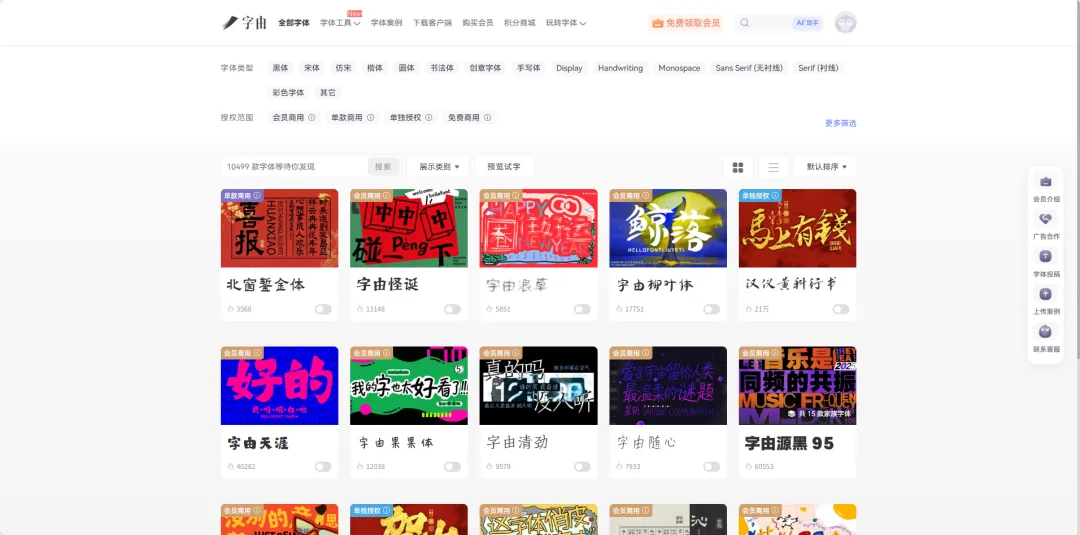Image resolution: width=1080 pixels, height=535 pixels.
Task: Open 全部字体 nav item
Action: click(x=294, y=23)
